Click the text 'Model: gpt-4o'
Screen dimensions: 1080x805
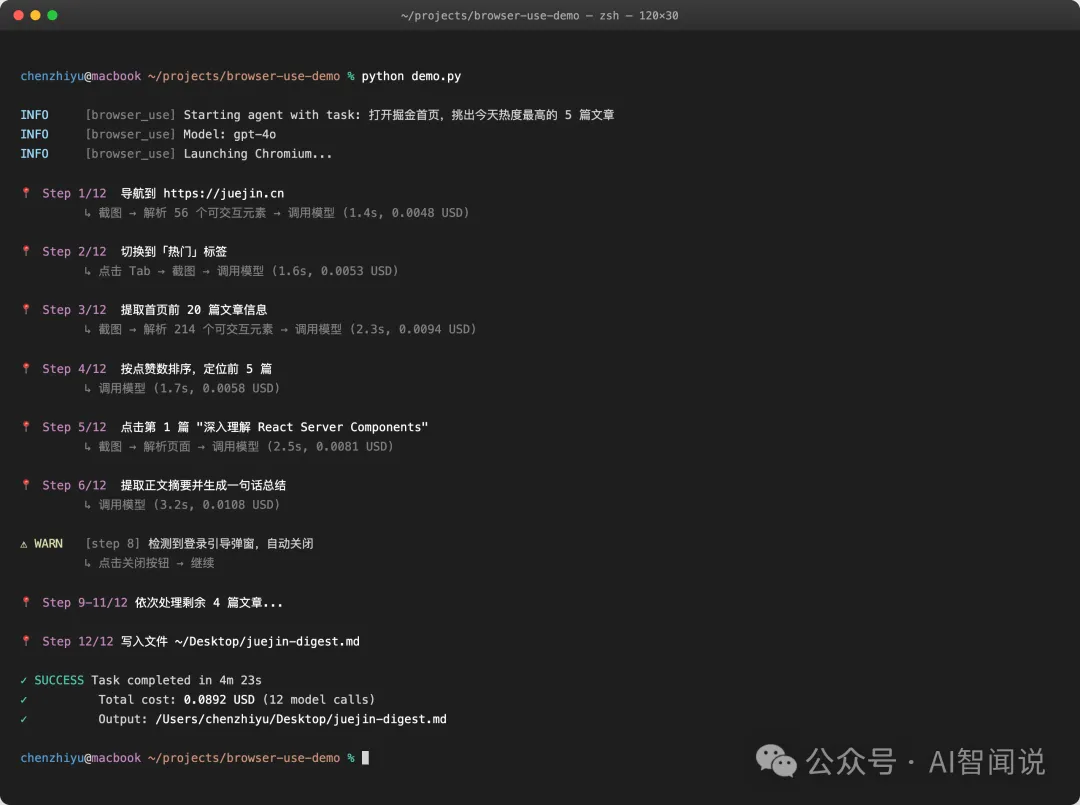pyautogui.click(x=229, y=134)
